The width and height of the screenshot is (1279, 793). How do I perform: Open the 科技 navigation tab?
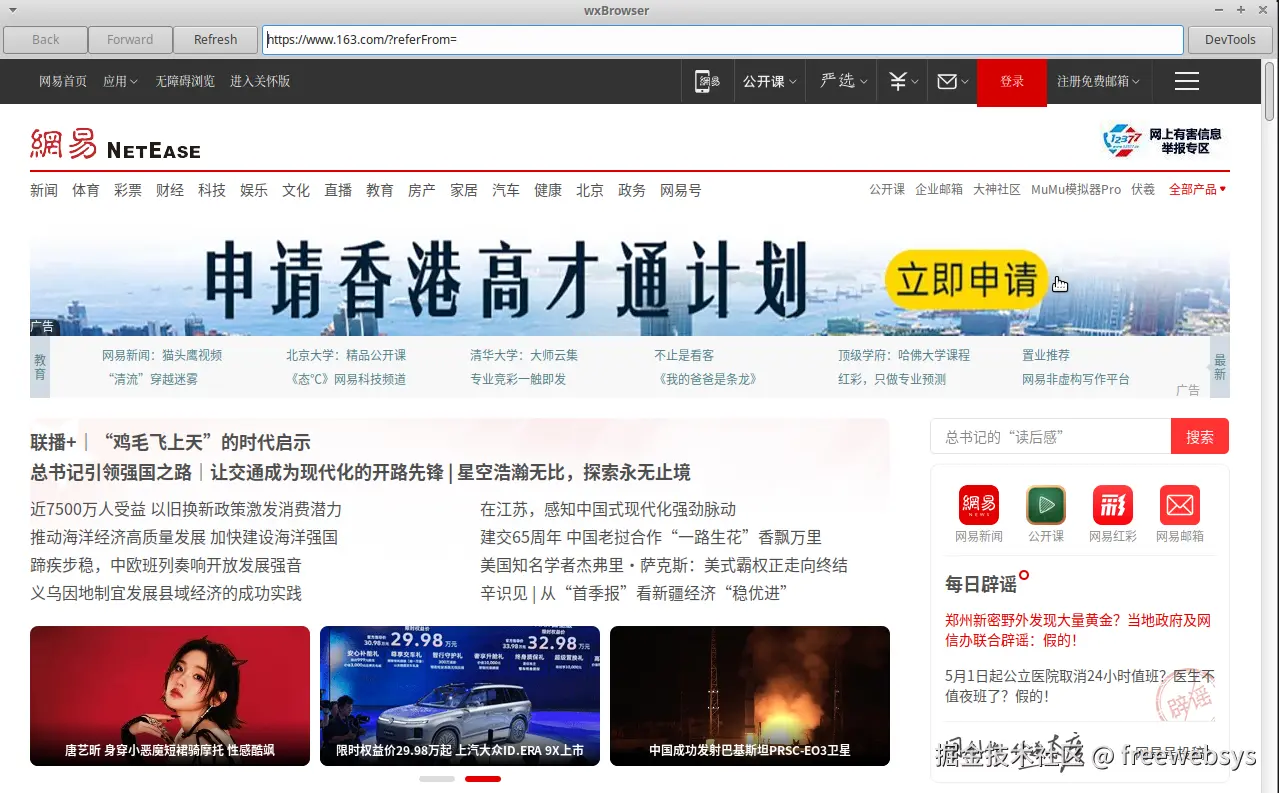[x=212, y=190]
